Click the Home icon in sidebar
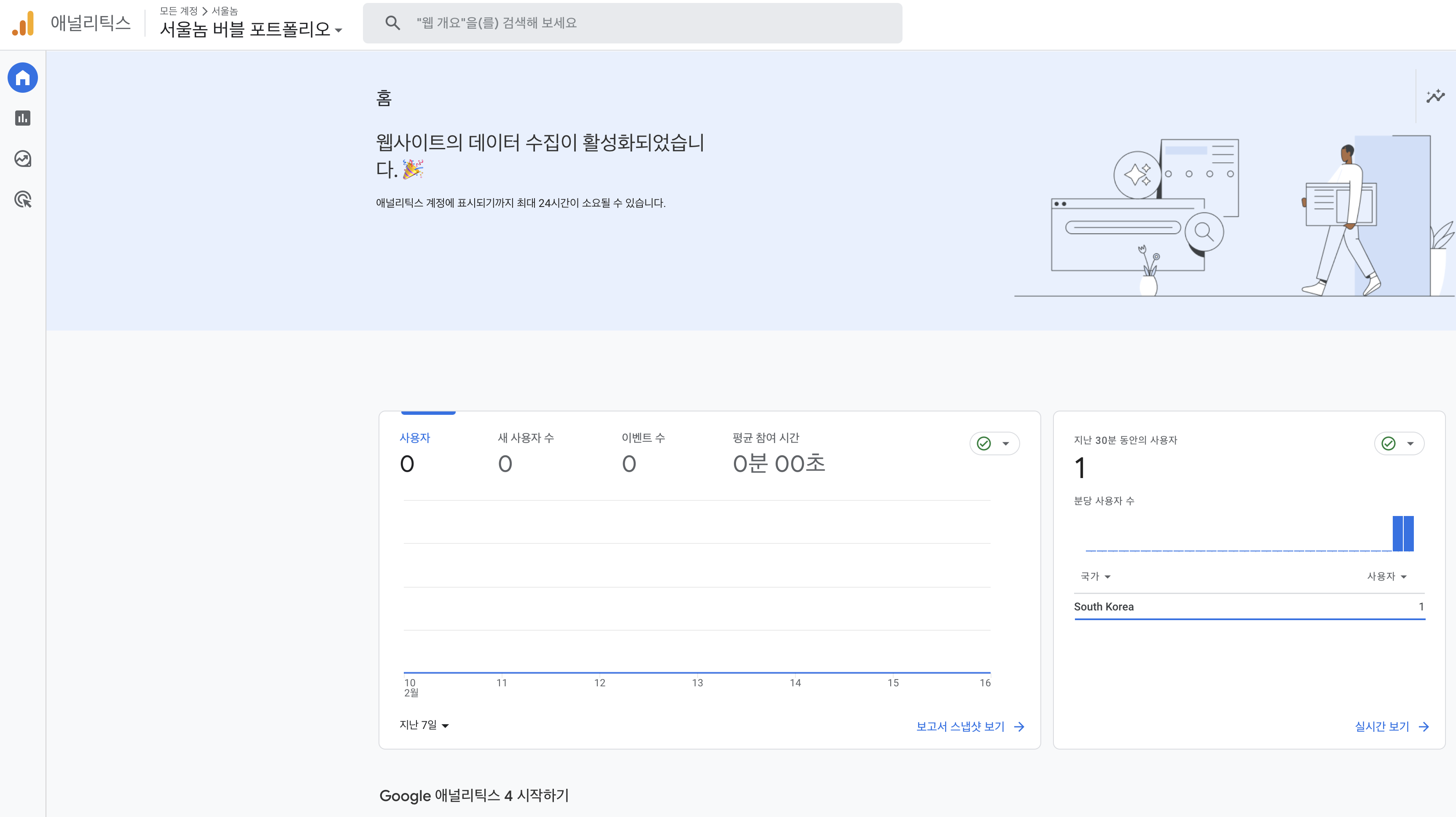1456x817 pixels. 23,78
